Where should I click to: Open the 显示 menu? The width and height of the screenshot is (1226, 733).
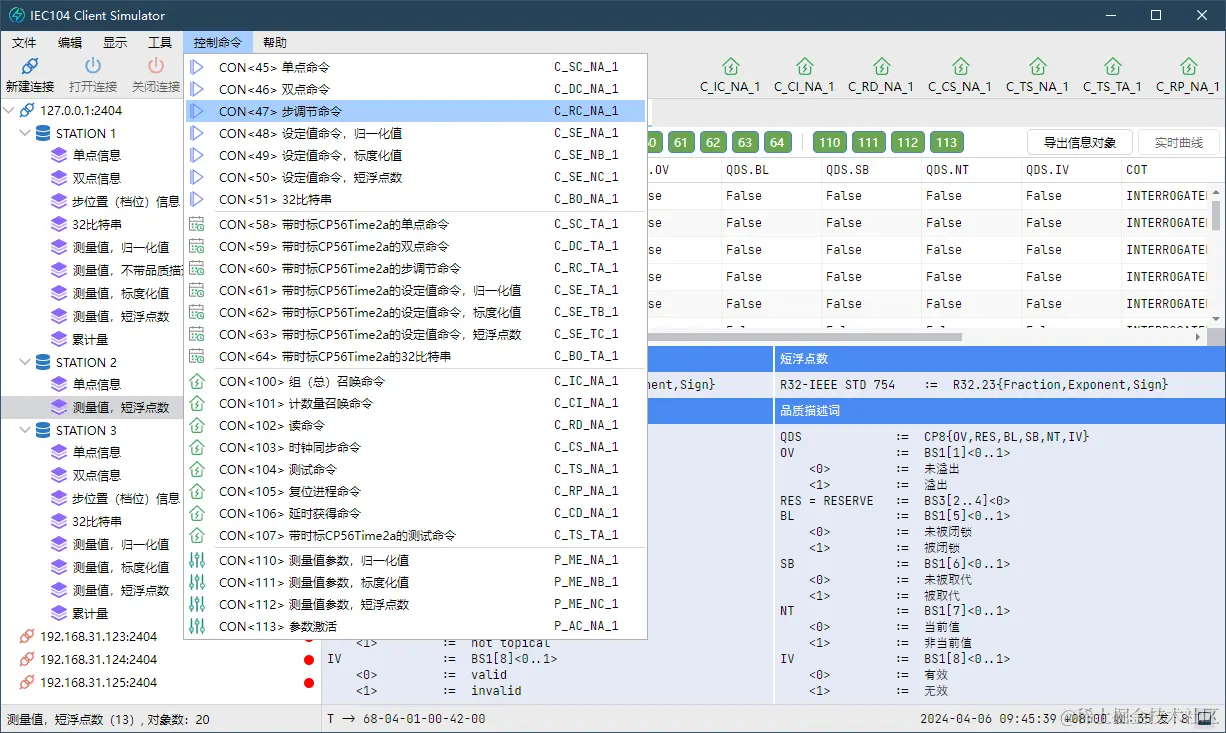tap(115, 42)
